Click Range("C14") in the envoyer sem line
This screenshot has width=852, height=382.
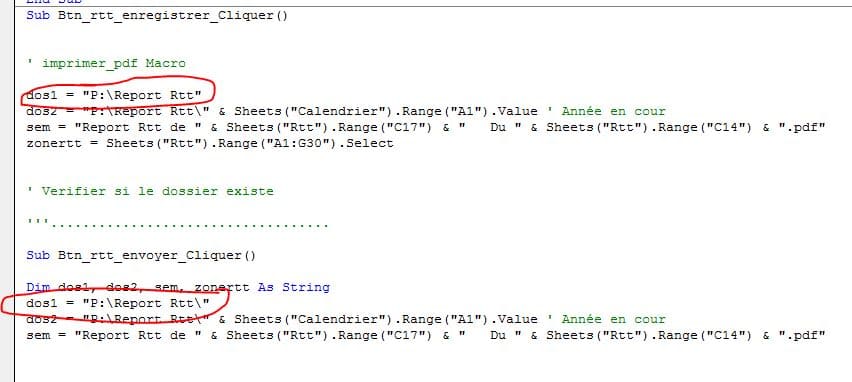coord(705,335)
